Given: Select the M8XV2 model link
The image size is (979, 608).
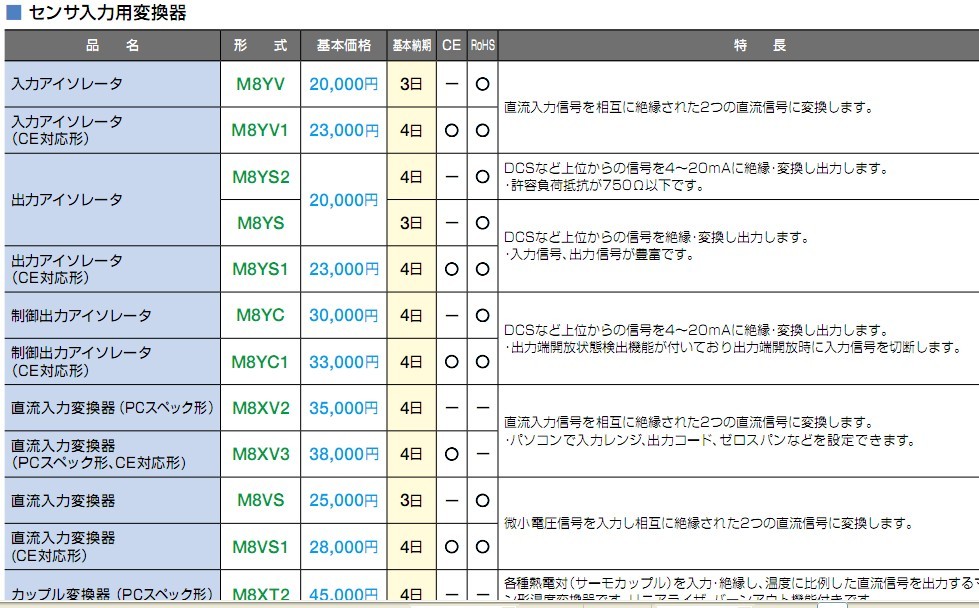Looking at the screenshot, I should (x=260, y=408).
